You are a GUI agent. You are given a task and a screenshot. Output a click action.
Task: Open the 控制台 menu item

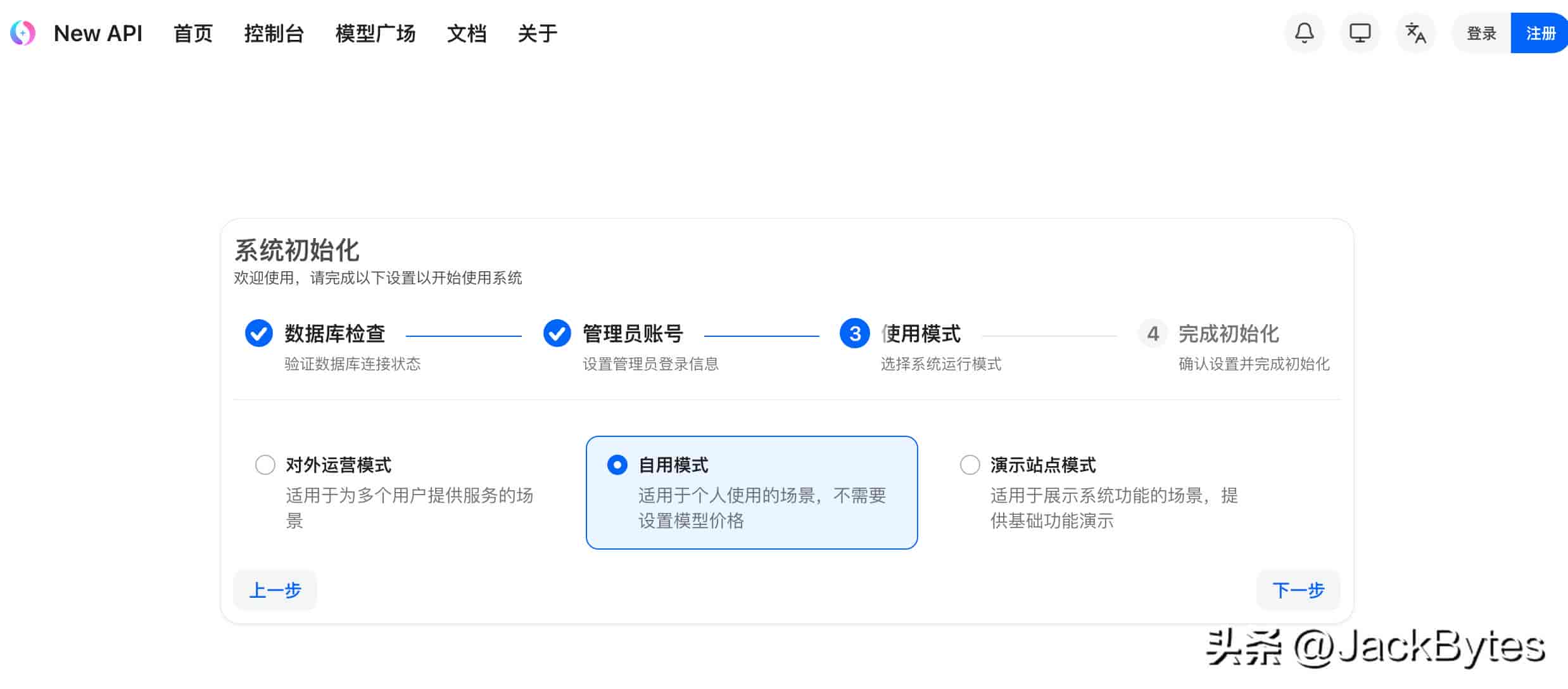pyautogui.click(x=274, y=34)
